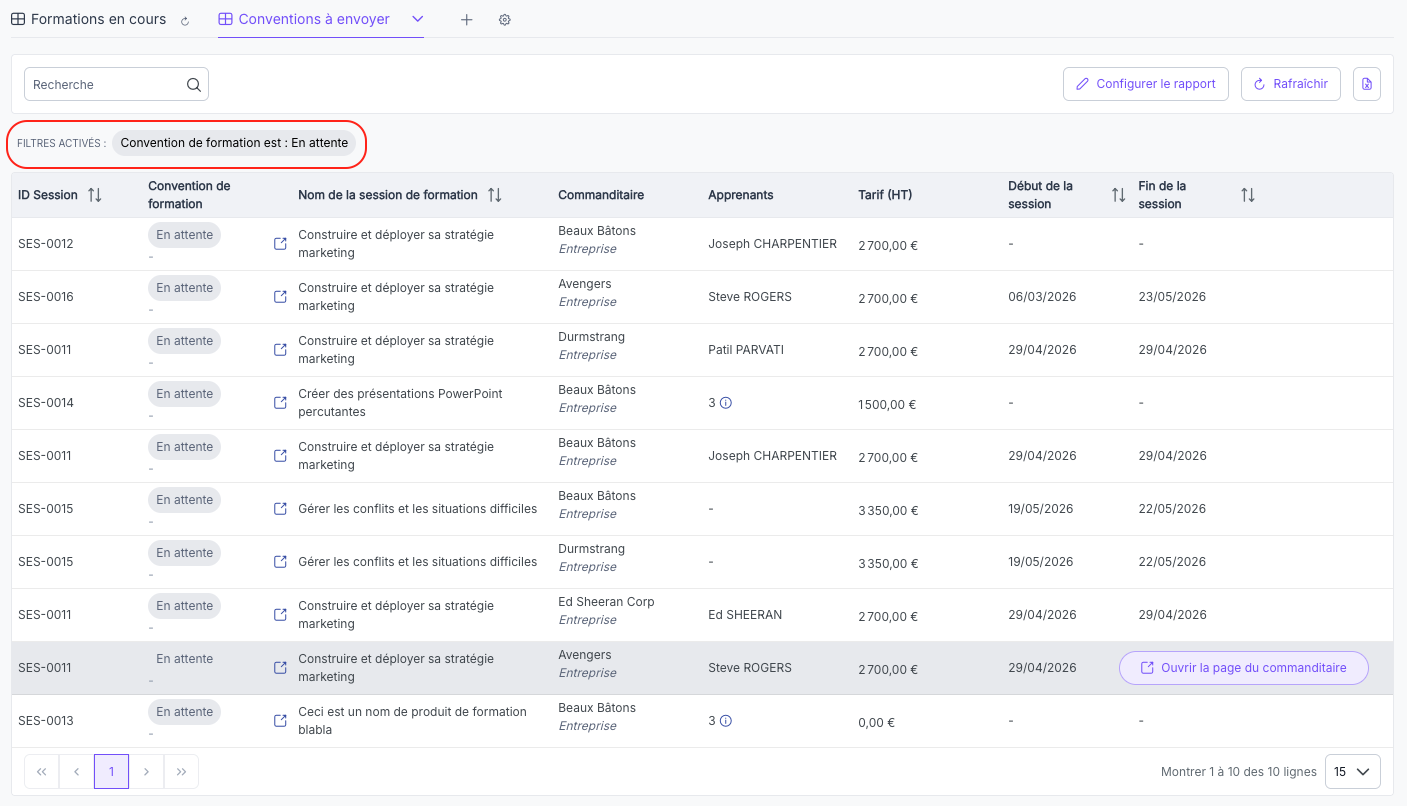Open the tab settings gear icon

coord(505,20)
